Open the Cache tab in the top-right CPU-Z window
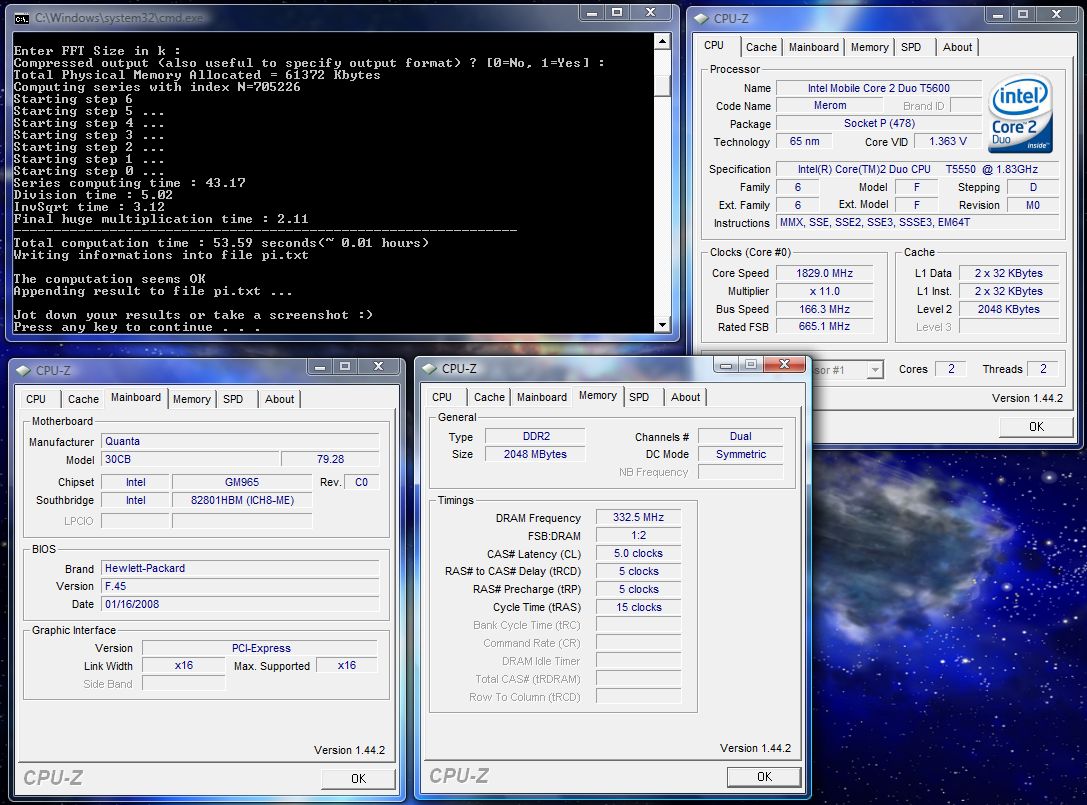 pos(761,47)
